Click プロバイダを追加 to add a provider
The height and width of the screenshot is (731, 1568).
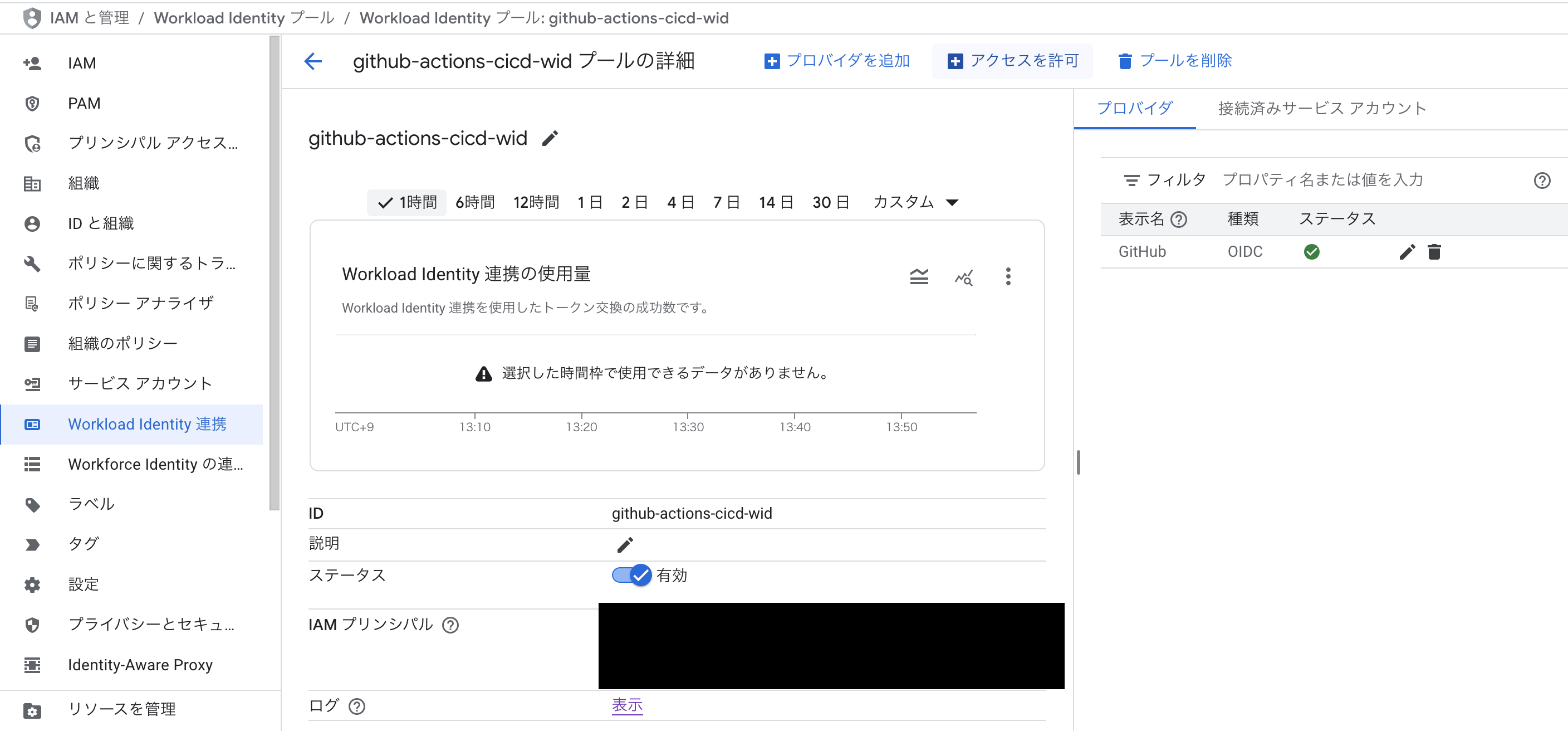(x=837, y=60)
